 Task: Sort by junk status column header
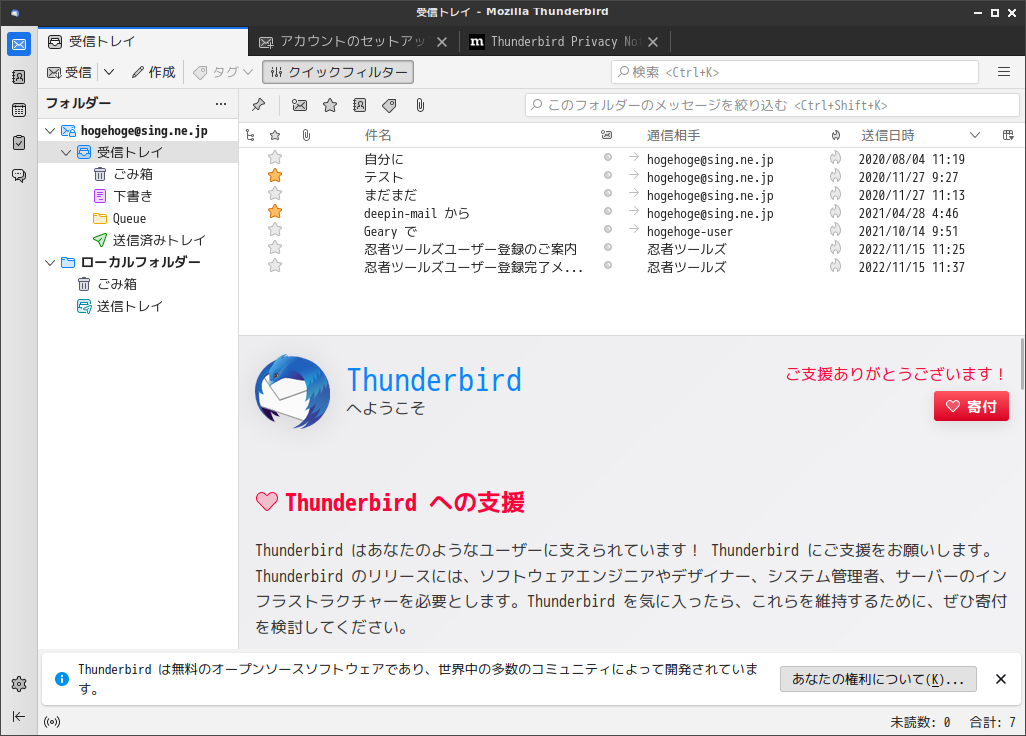pos(836,135)
